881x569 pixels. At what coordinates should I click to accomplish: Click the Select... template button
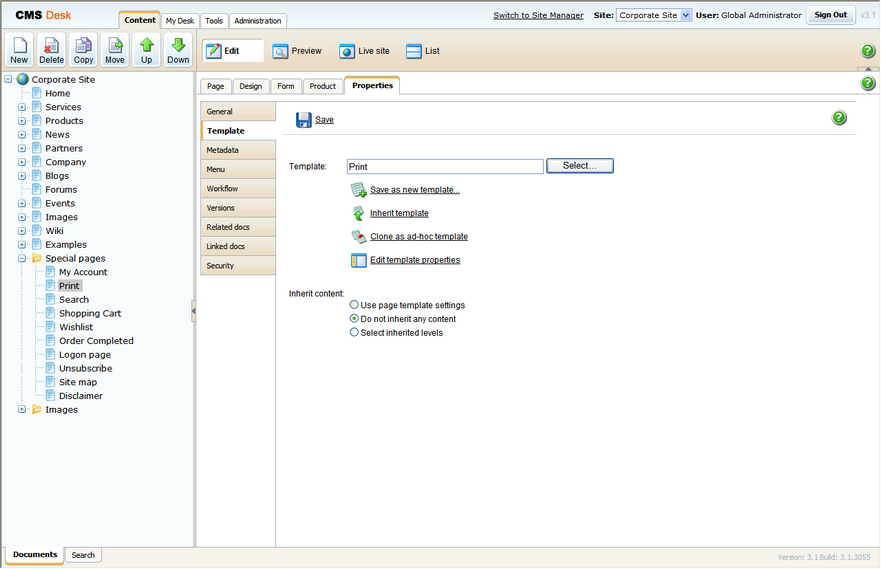coord(580,166)
